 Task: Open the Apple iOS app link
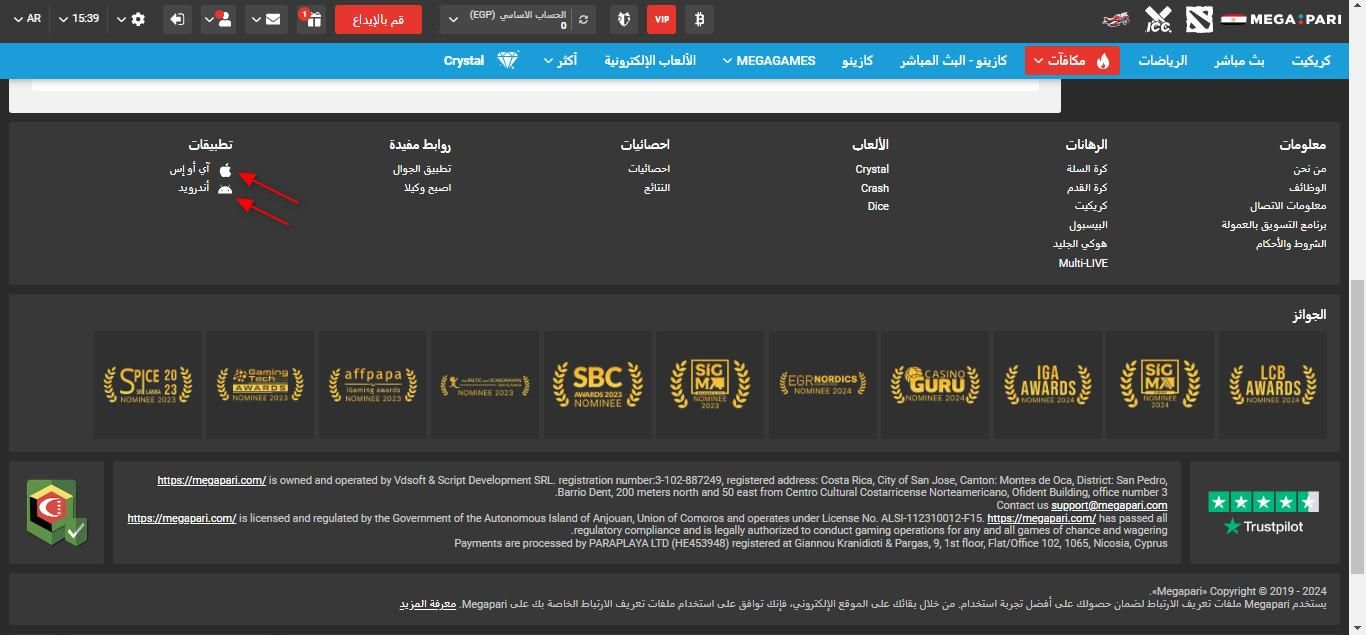pos(226,170)
